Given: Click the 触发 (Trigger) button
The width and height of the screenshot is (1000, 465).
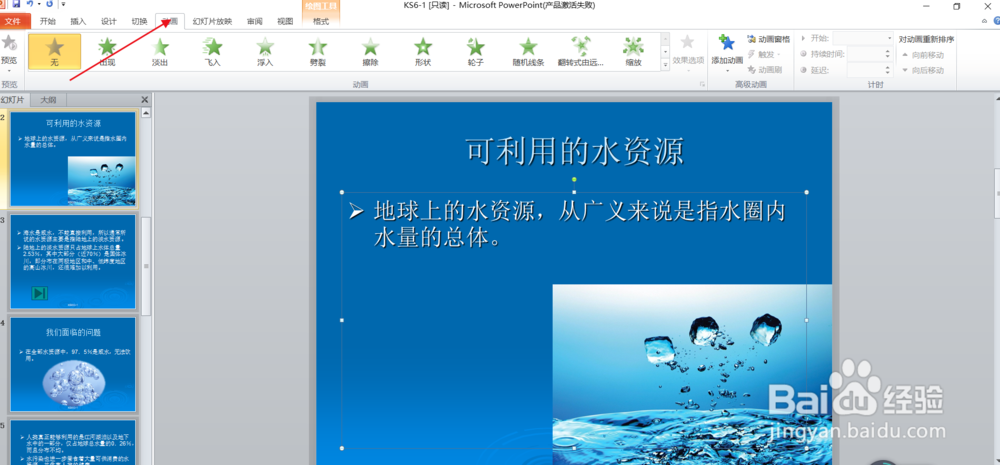Looking at the screenshot, I should 764,54.
